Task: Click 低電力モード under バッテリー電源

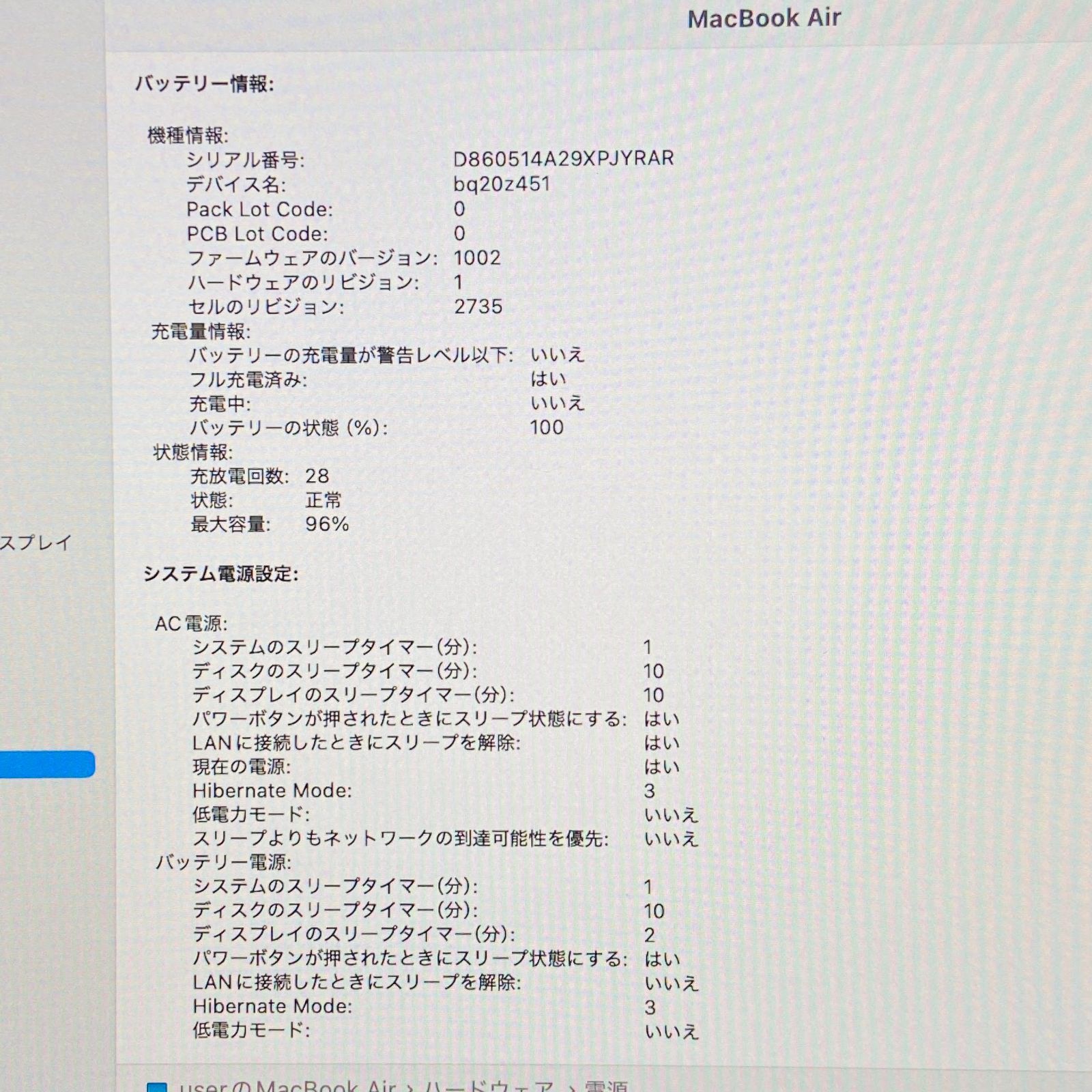Action: click(251, 1031)
